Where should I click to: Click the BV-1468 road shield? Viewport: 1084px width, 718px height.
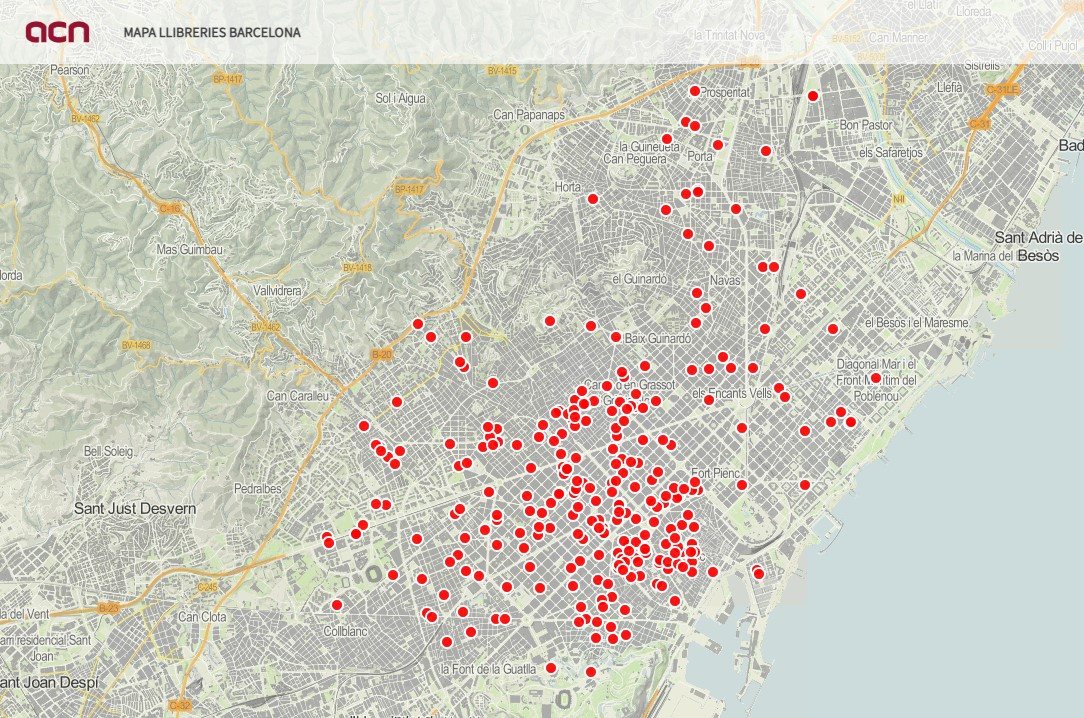pyautogui.click(x=136, y=345)
